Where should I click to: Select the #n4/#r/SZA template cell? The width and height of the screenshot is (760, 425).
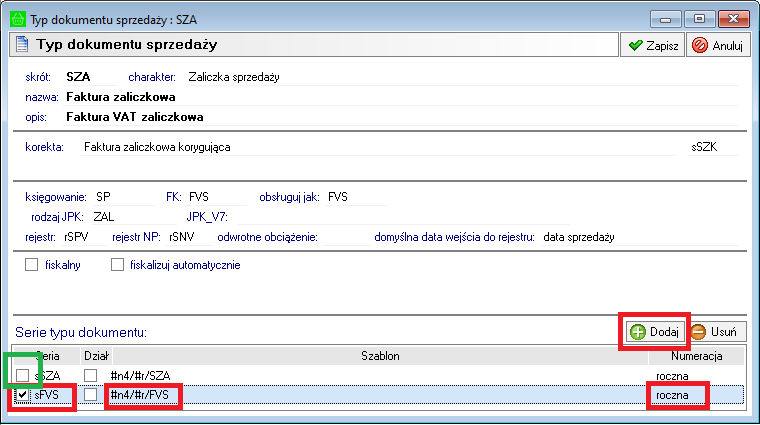tap(140, 375)
